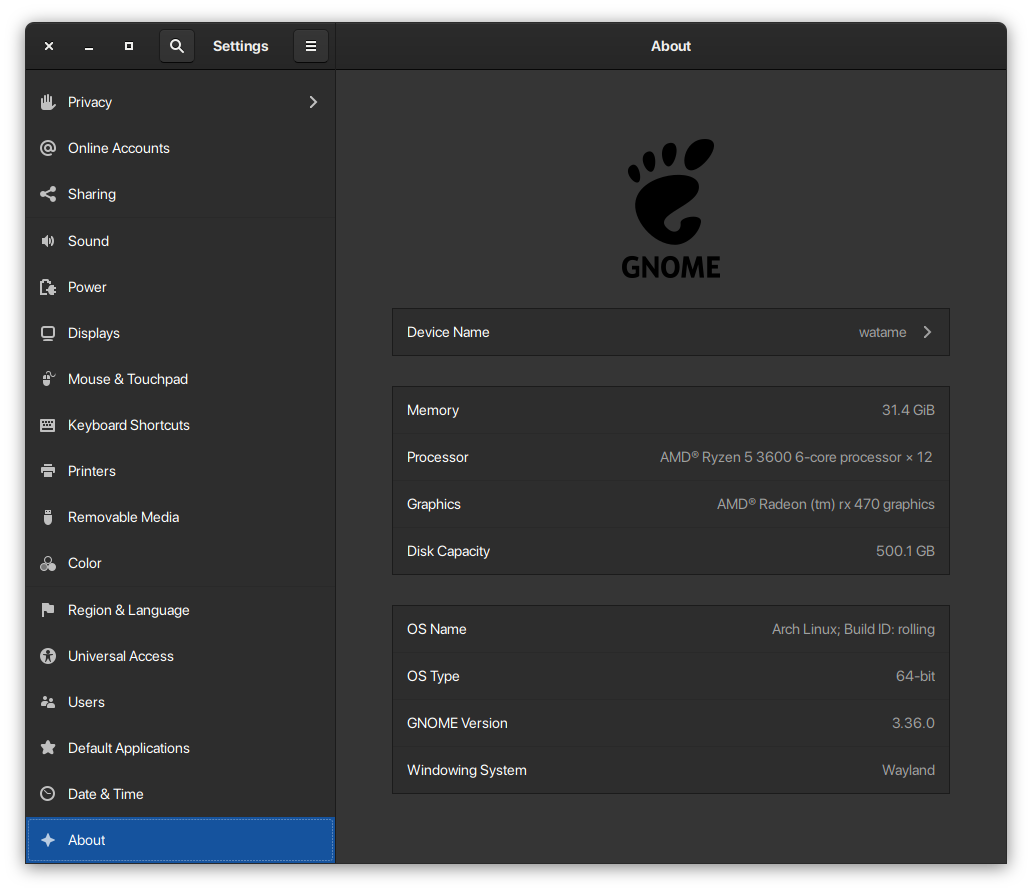Click 'Arch Linux; Build ID: rolling' value

click(x=853, y=629)
